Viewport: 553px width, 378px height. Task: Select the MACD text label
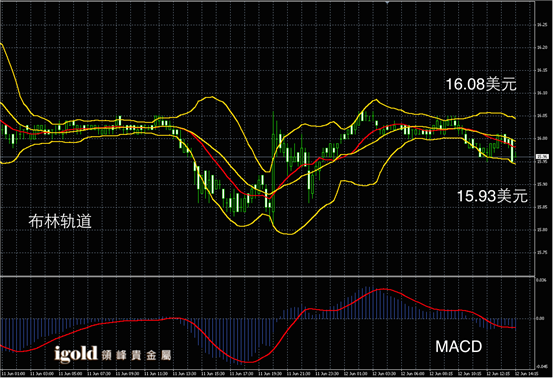point(458,347)
